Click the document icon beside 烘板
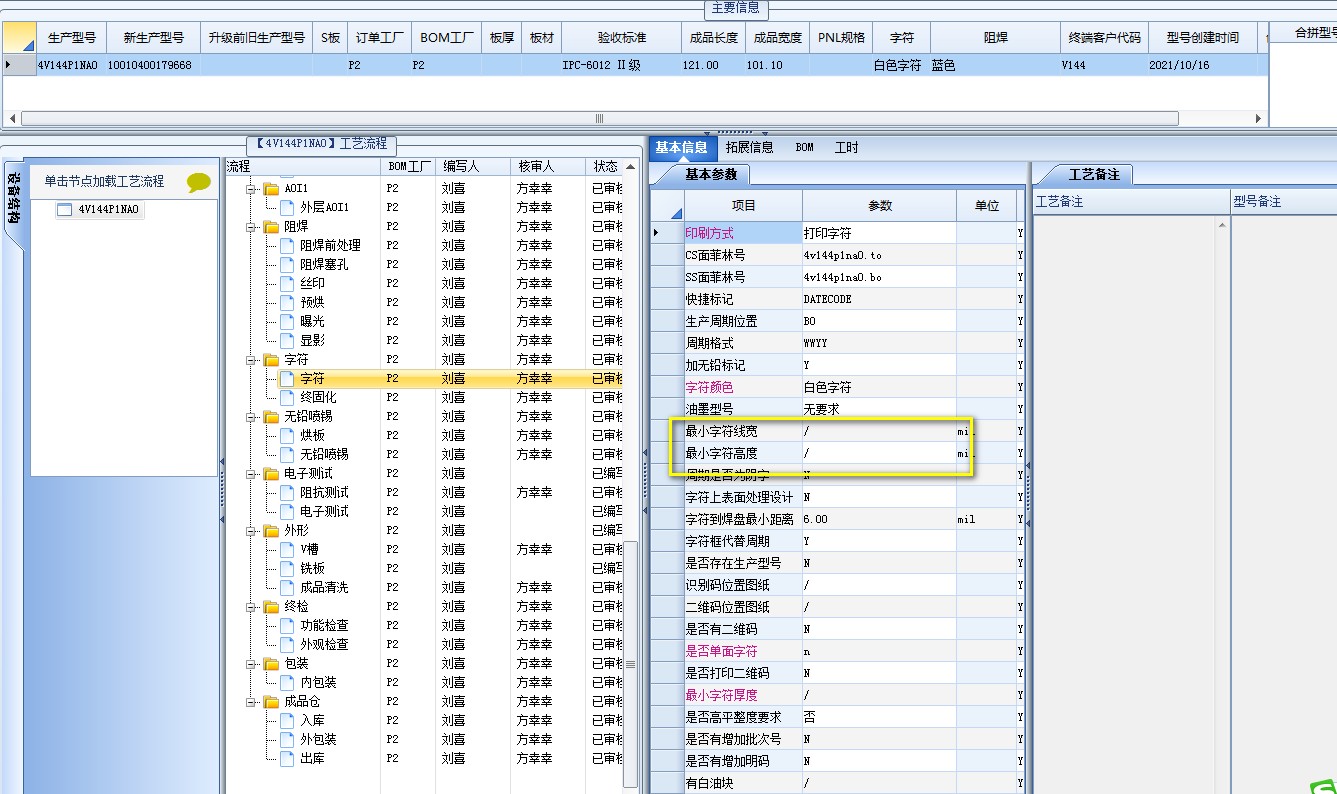The image size is (1337, 794). (288, 436)
